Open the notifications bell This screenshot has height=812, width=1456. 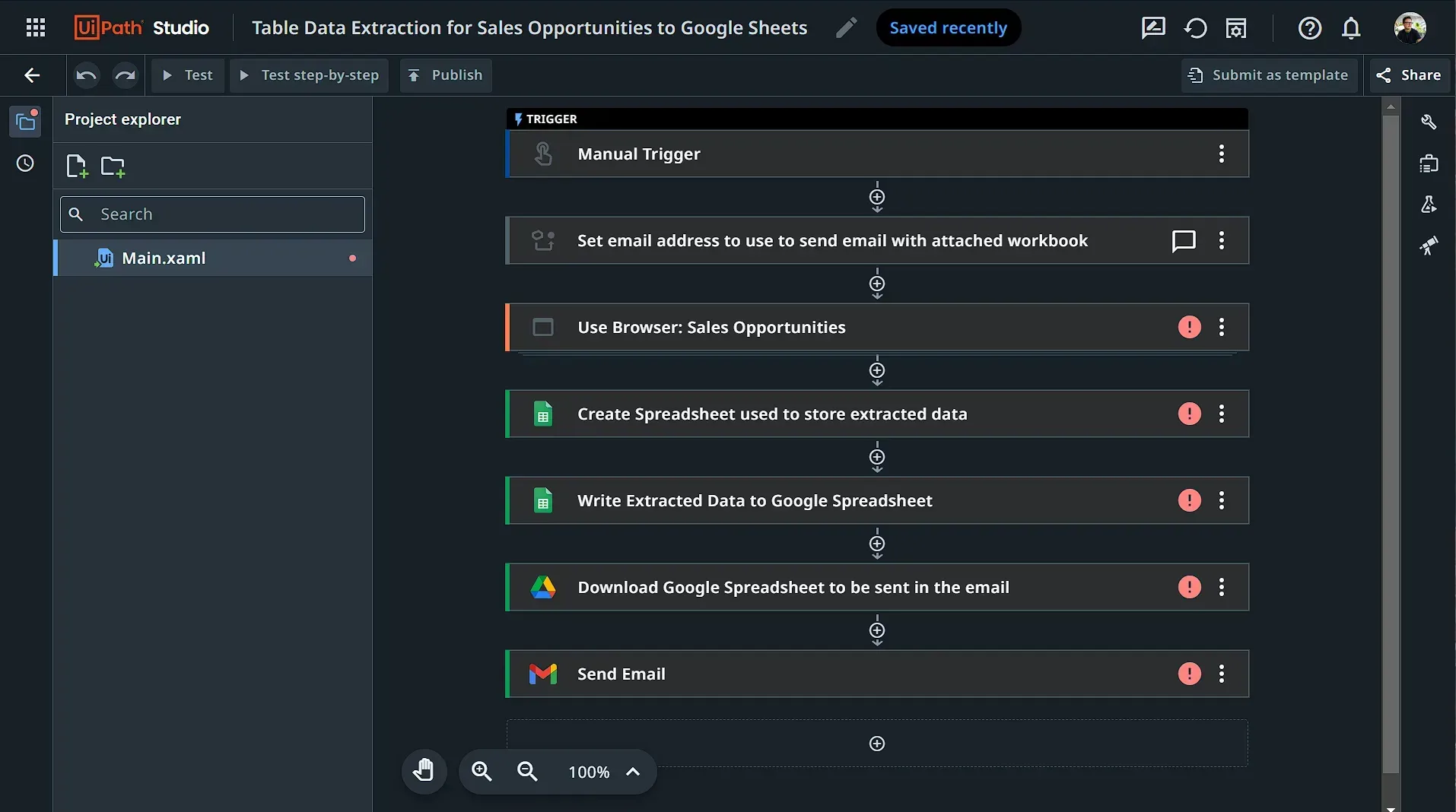coord(1351,28)
